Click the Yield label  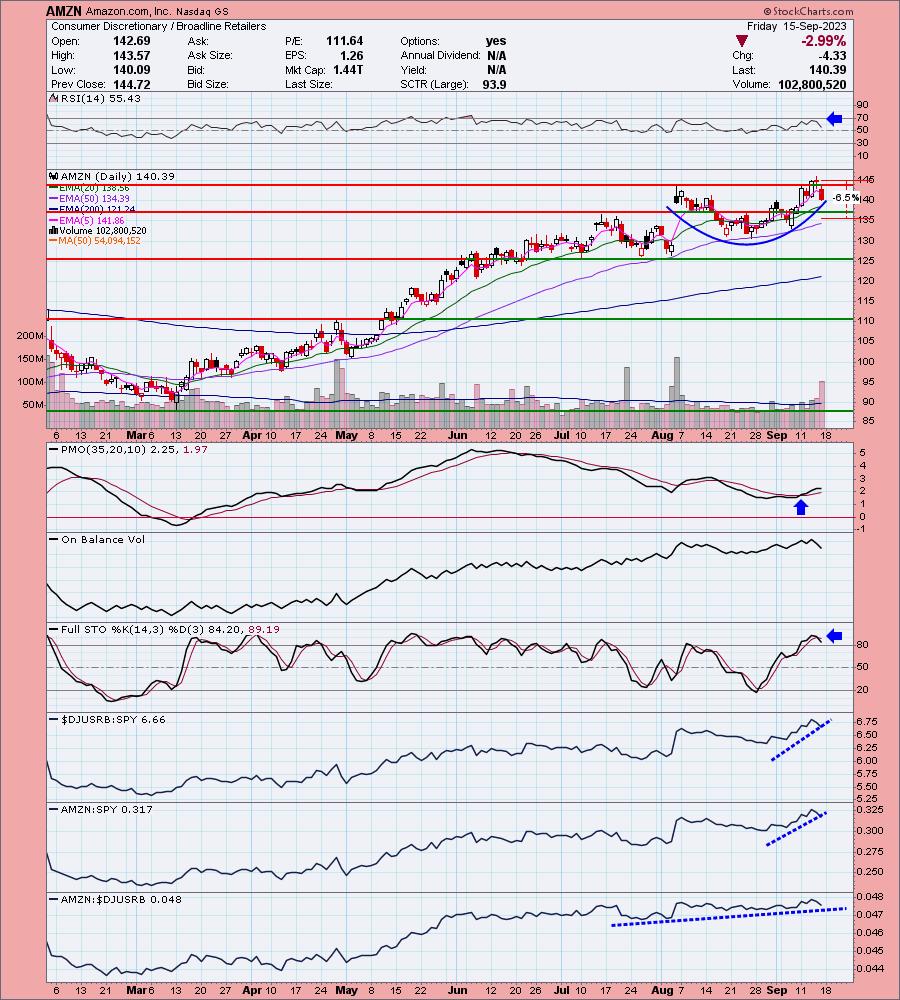click(x=413, y=70)
